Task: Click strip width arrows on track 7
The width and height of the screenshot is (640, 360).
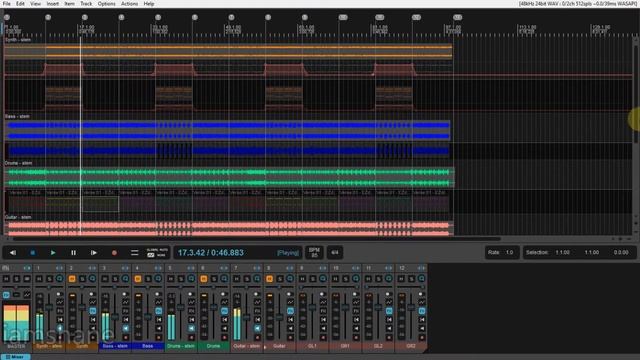Action: pos(257,268)
